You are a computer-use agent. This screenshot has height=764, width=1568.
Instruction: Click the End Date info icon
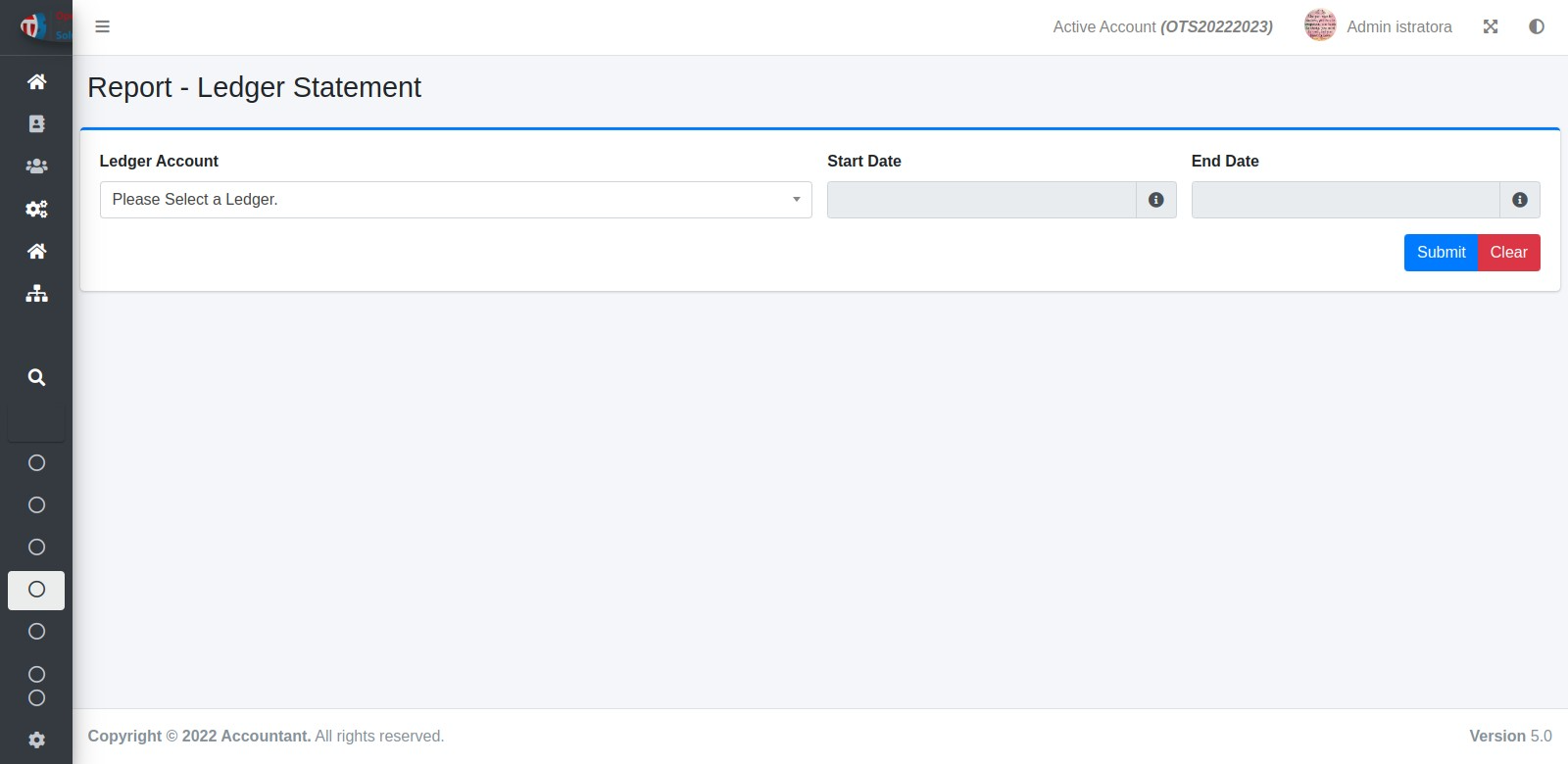pyautogui.click(x=1520, y=200)
